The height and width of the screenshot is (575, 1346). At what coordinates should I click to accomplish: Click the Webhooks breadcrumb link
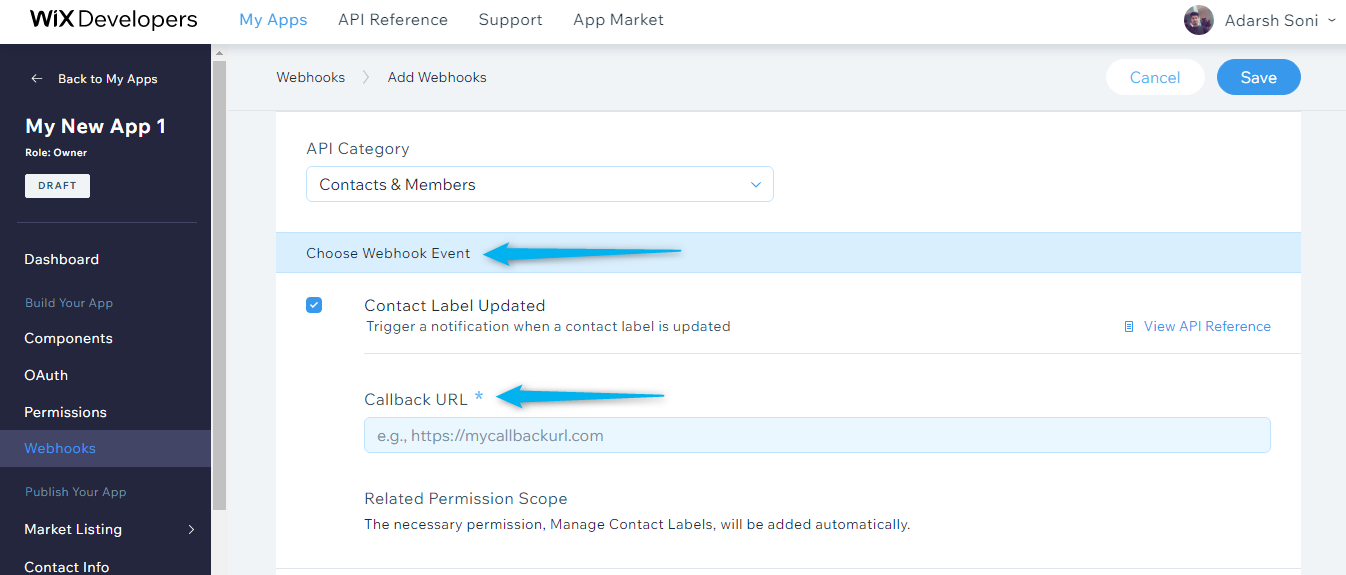[x=311, y=77]
